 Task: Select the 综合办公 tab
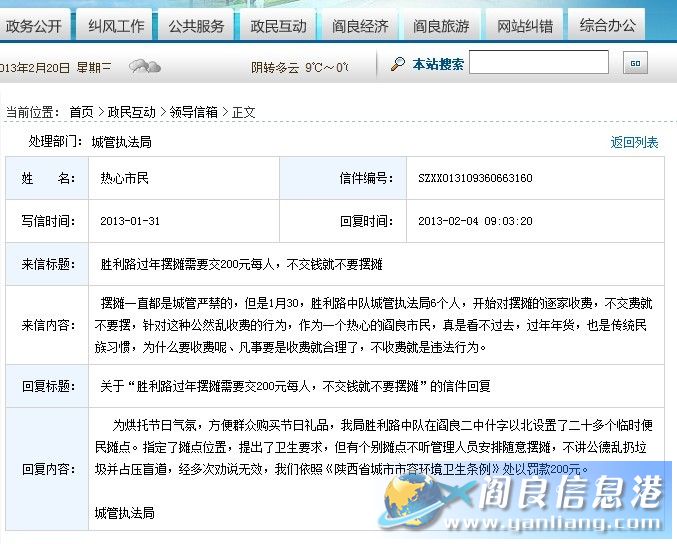click(607, 25)
